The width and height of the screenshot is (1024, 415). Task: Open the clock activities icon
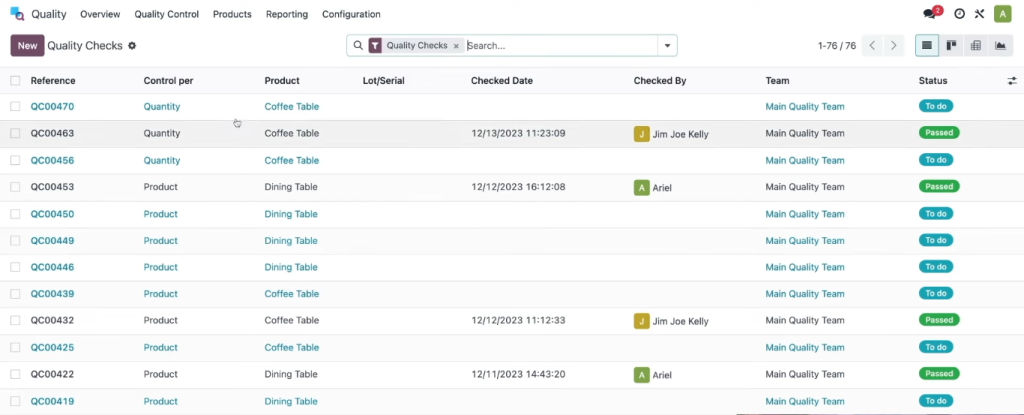(959, 14)
